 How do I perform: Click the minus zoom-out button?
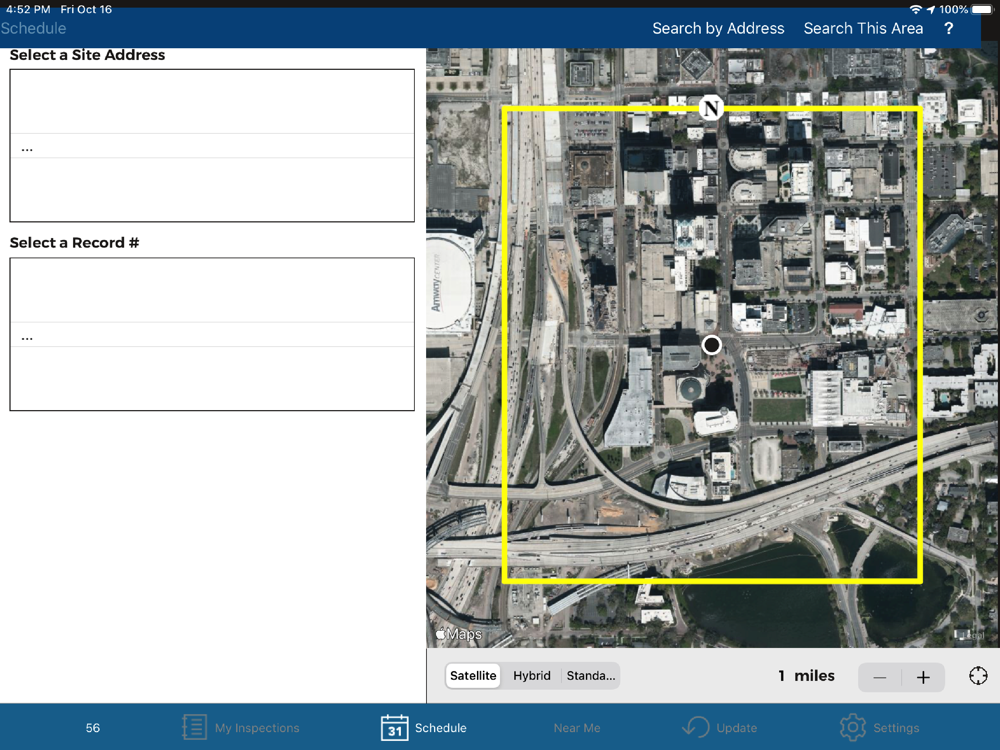pyautogui.click(x=880, y=677)
